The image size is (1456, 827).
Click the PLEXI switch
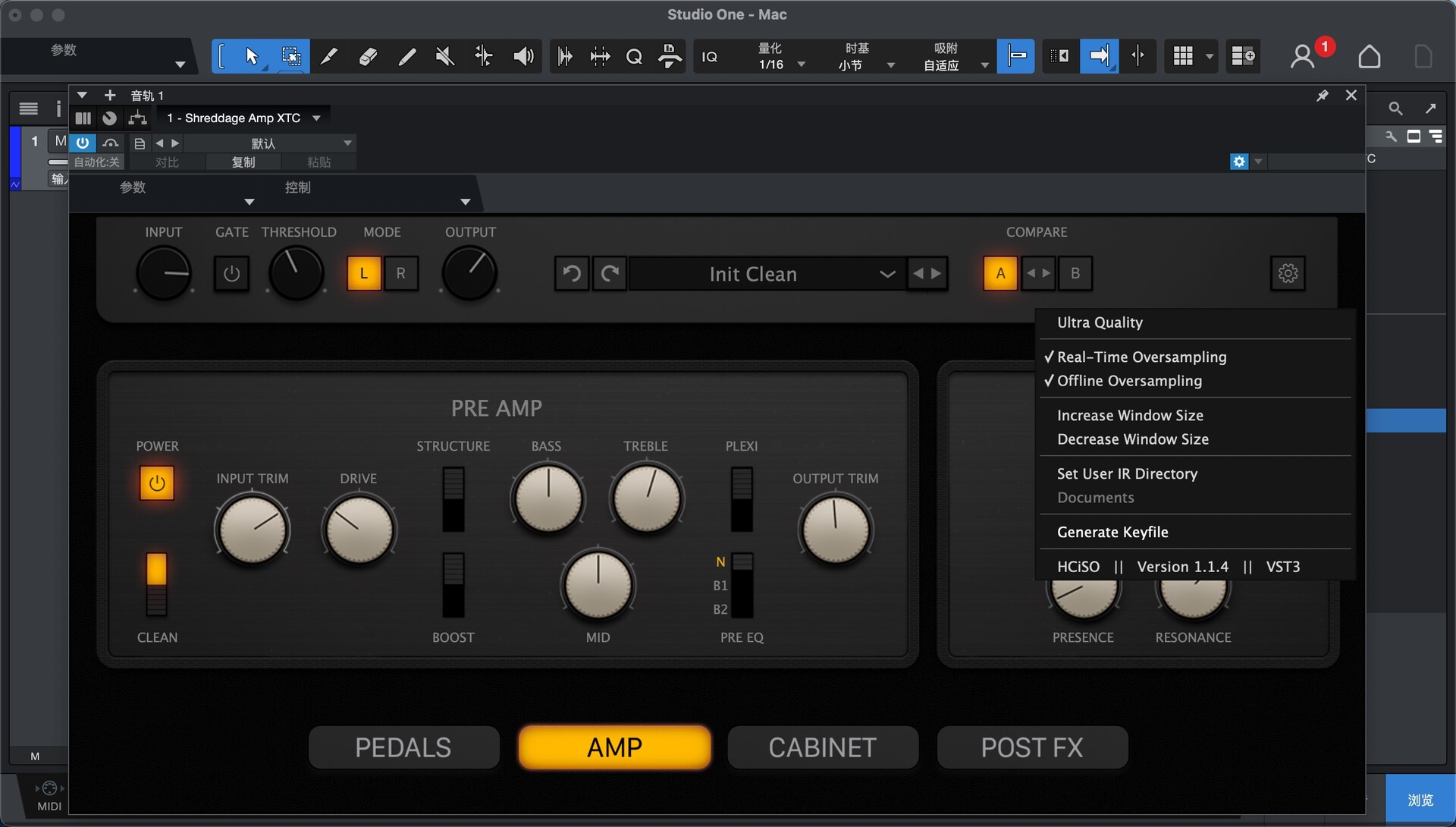click(742, 499)
